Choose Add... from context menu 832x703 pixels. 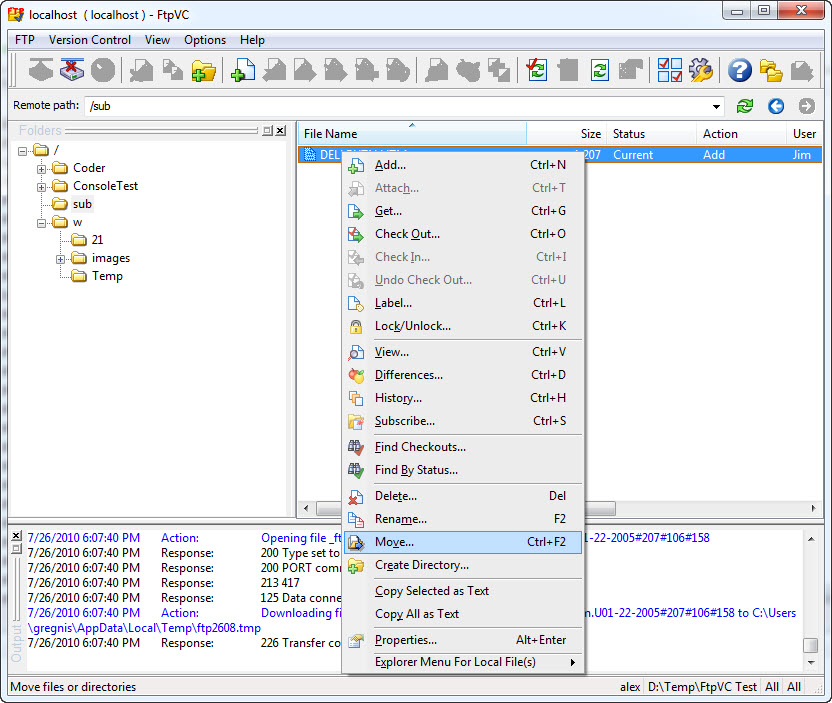click(x=463, y=166)
